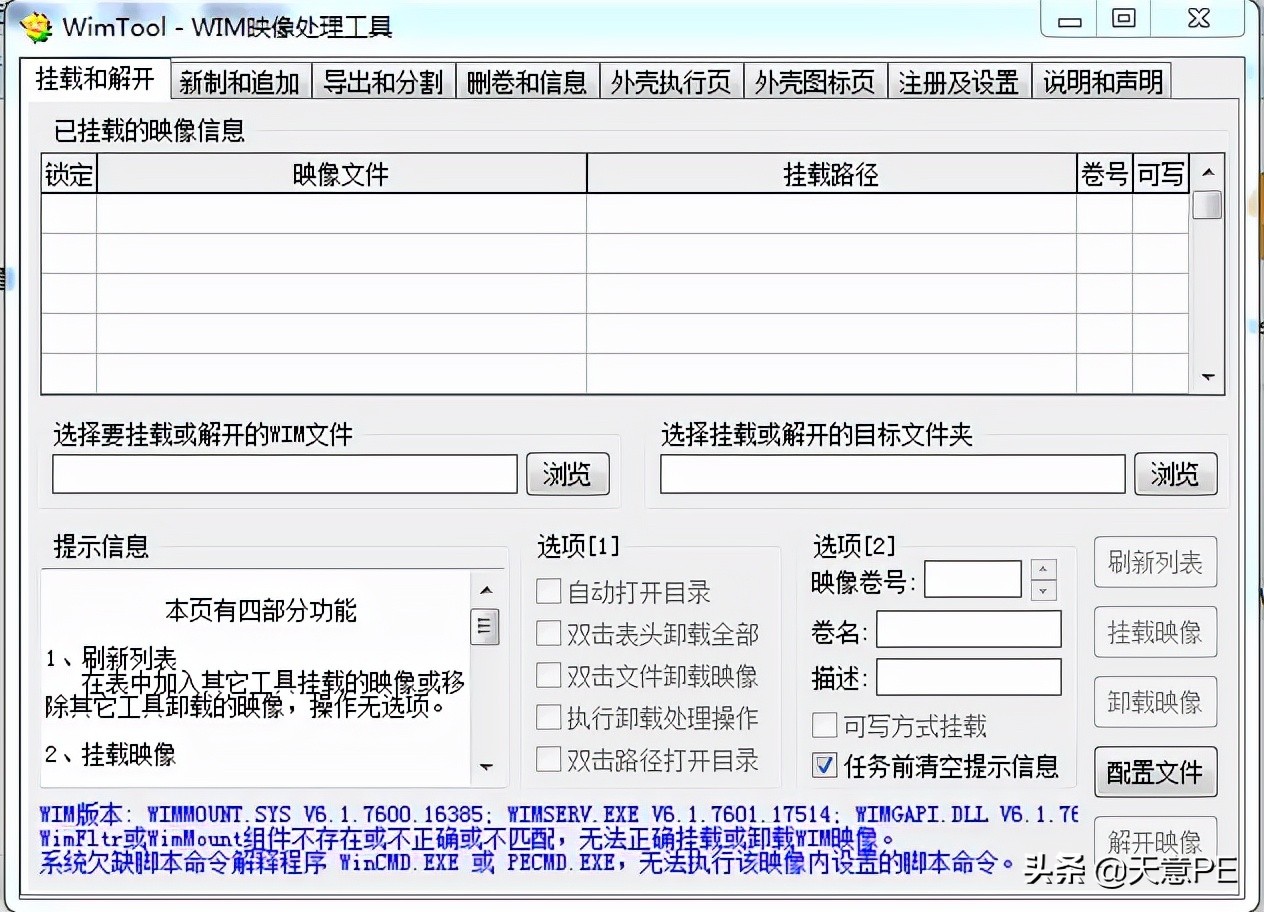Click 浏览 to select a WIM file

(567, 474)
